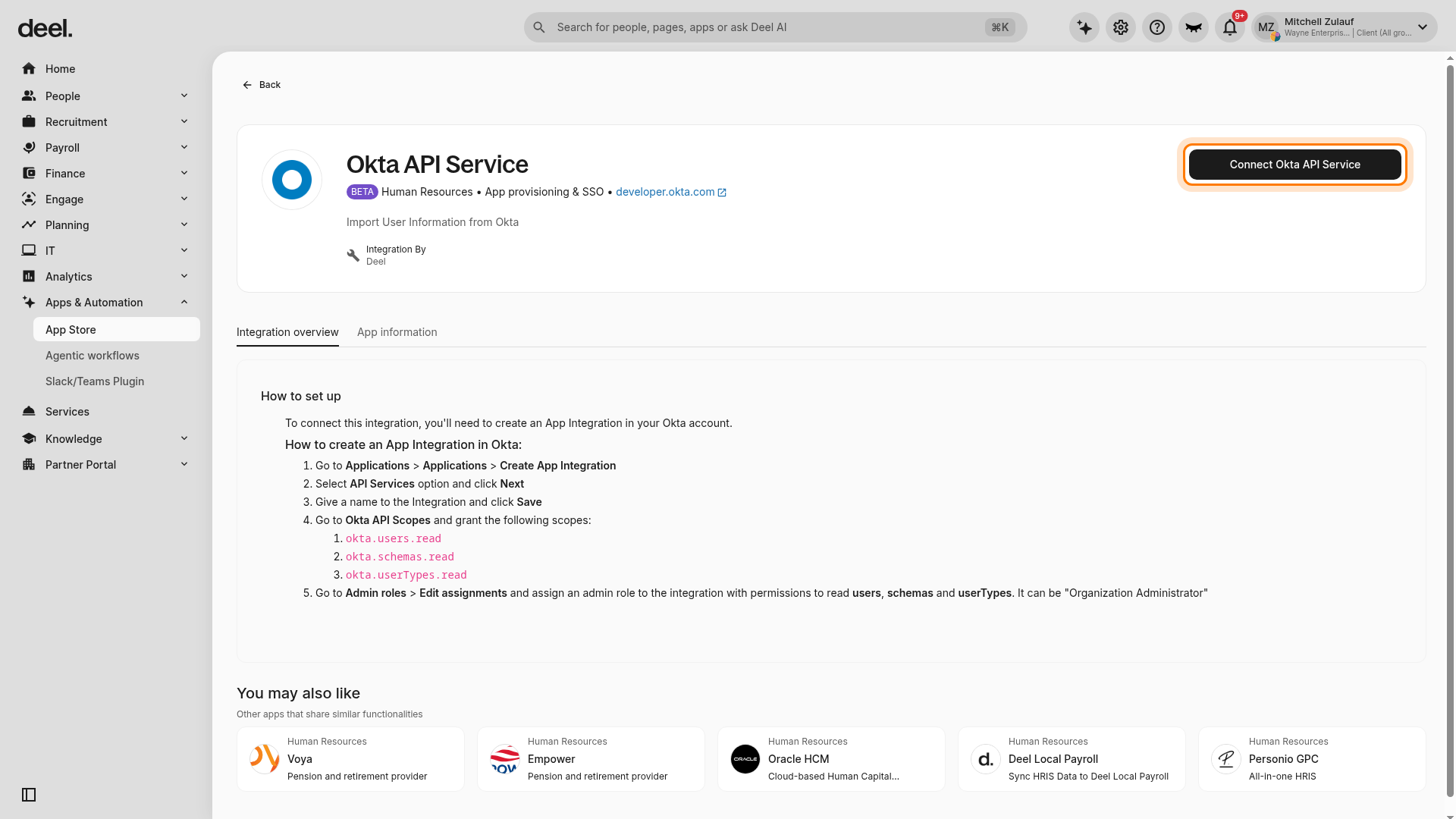Click Connect Okta API Service button

click(x=1295, y=165)
